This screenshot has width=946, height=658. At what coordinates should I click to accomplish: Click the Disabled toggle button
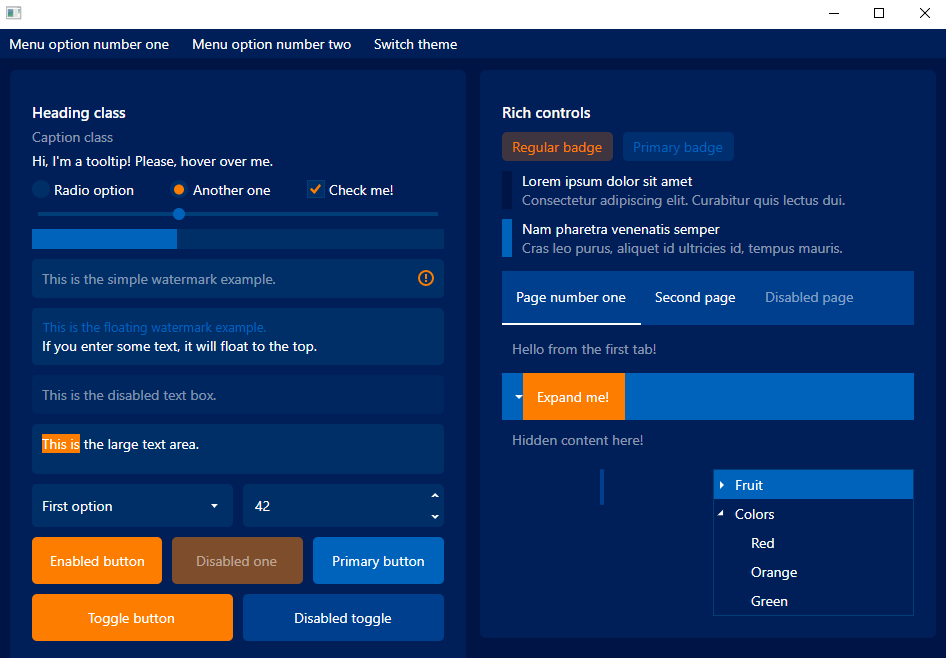(343, 618)
